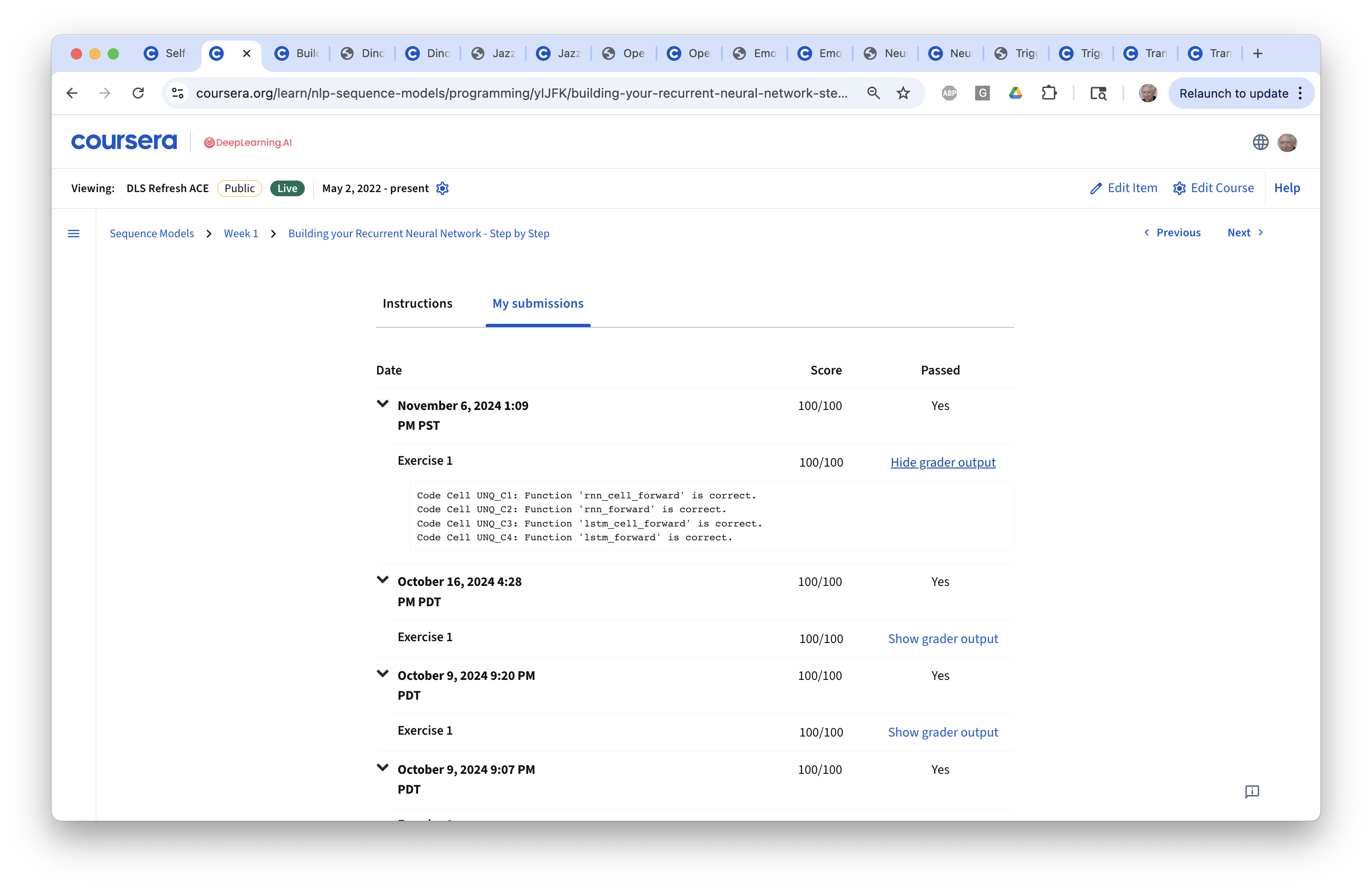The width and height of the screenshot is (1372, 889).
Task: Switch to the Instructions tab
Action: 418,304
